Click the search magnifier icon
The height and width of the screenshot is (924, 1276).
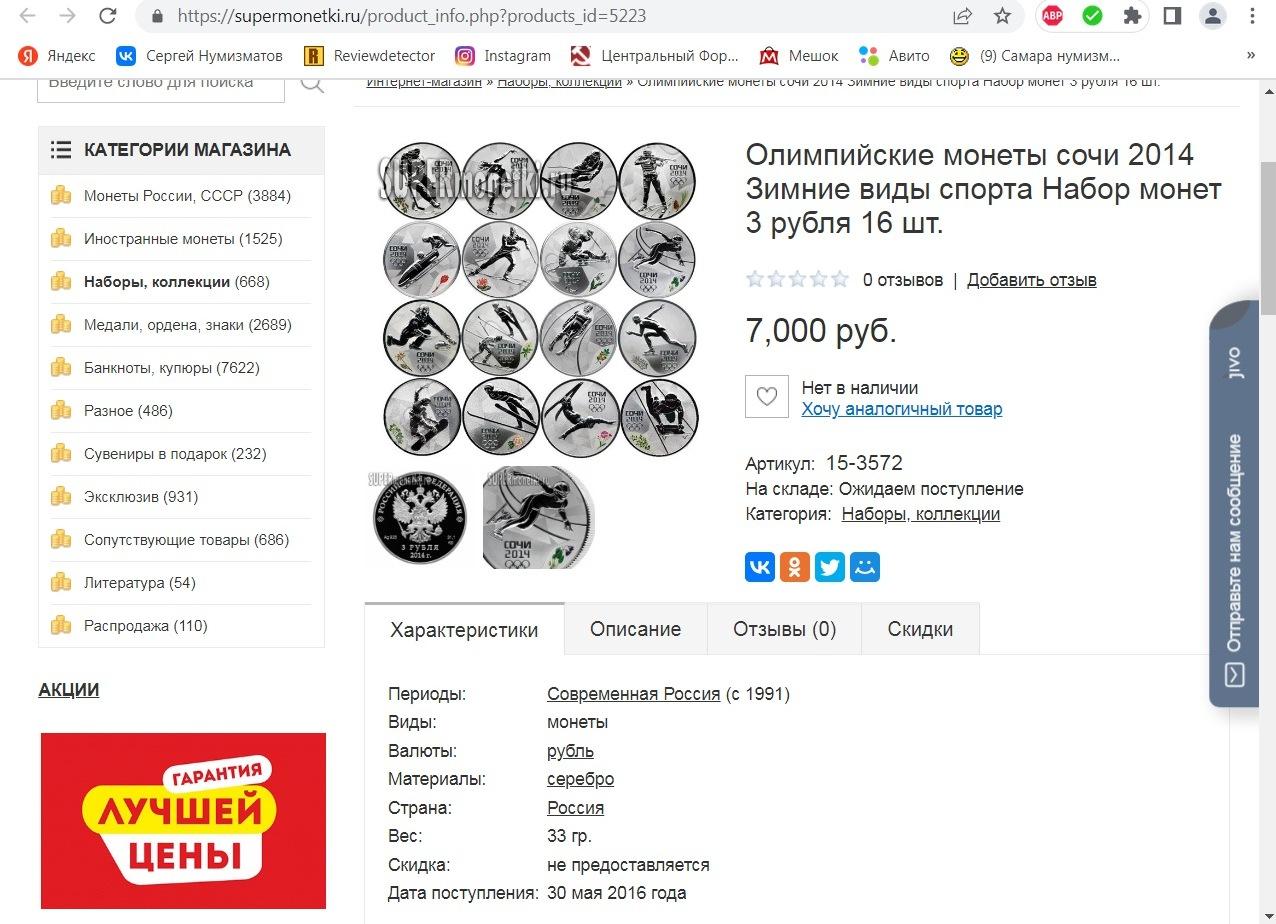313,83
